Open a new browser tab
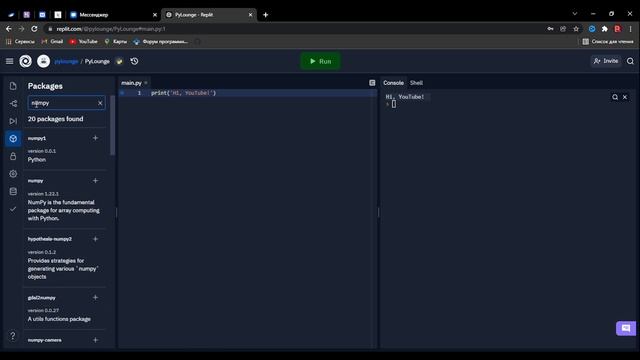The height and width of the screenshot is (360, 640). tap(265, 15)
